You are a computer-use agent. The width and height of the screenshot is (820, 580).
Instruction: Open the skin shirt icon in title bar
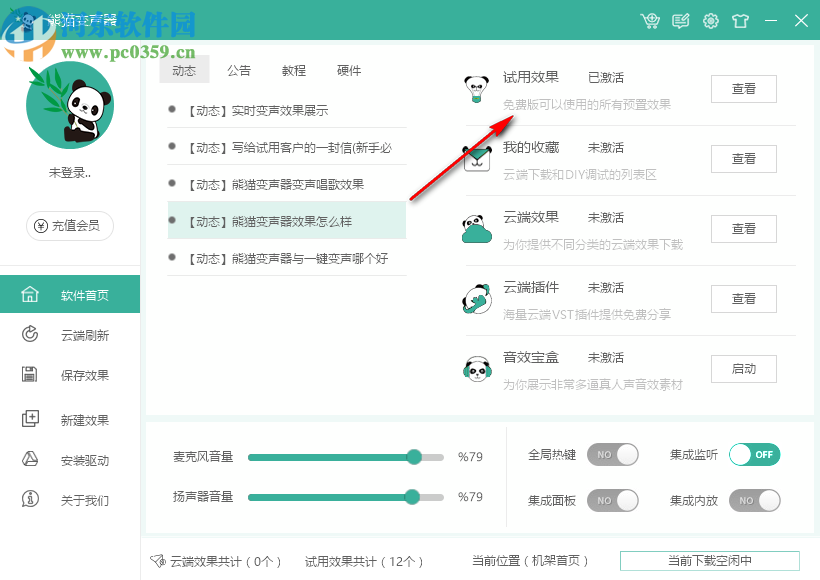[741, 21]
